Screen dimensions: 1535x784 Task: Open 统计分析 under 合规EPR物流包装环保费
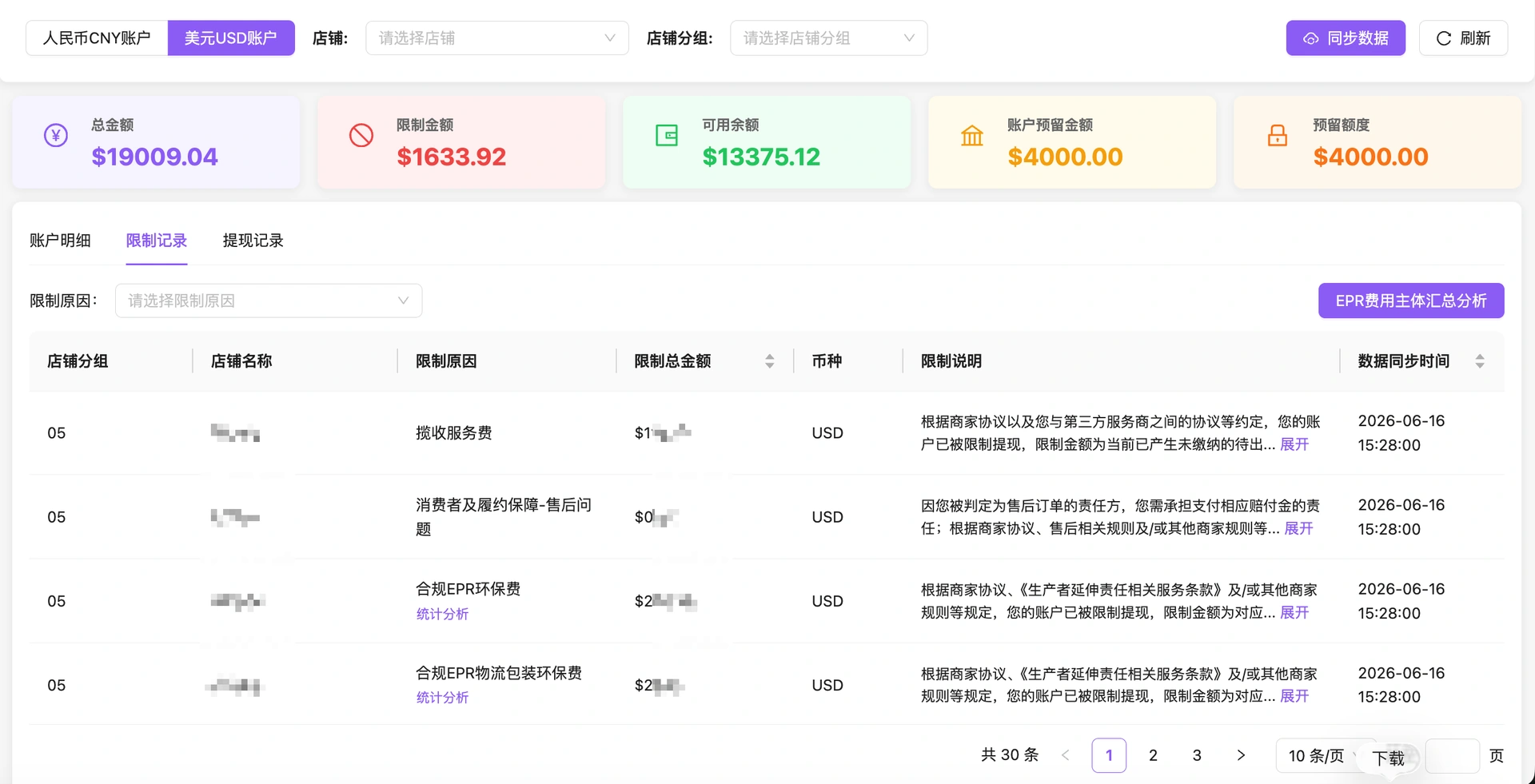pos(442,698)
